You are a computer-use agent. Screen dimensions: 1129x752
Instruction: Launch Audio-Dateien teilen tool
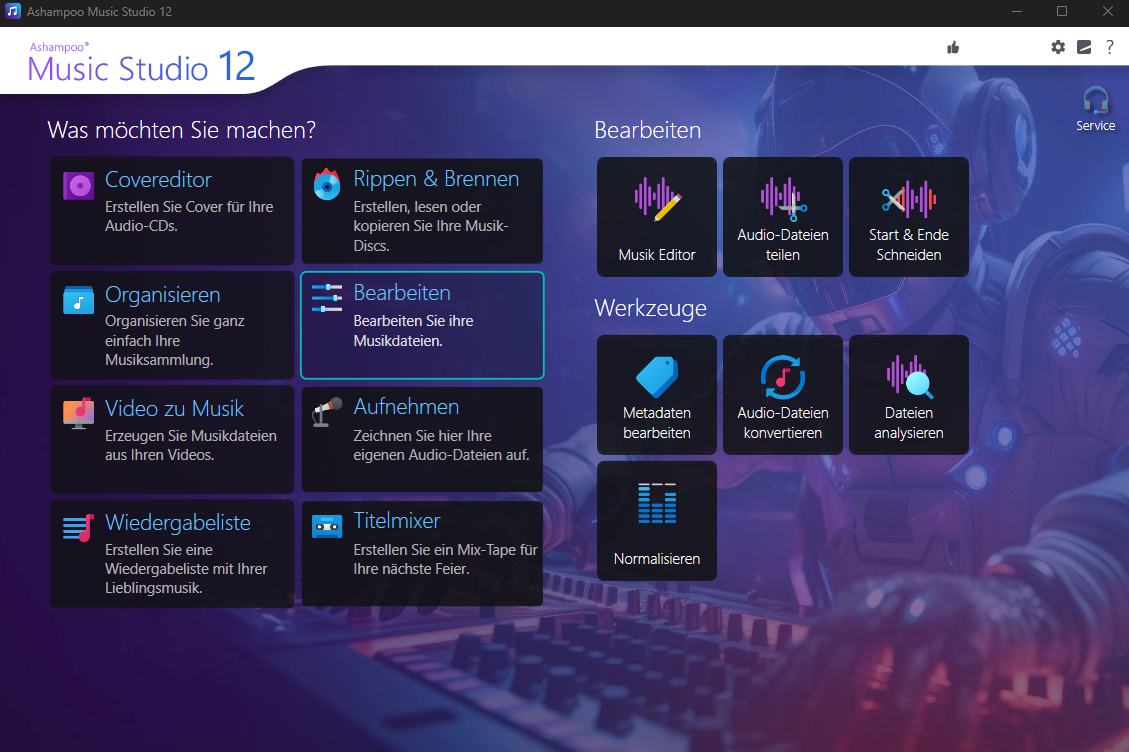[x=783, y=217]
